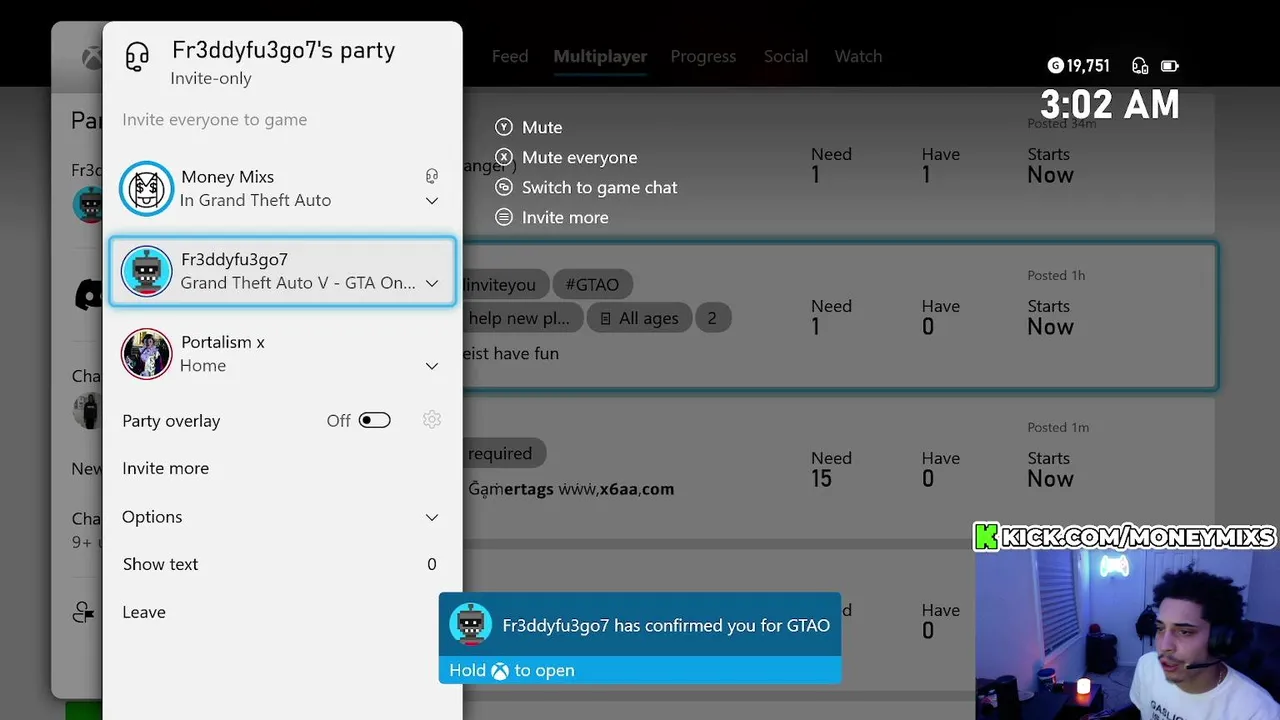Switch to the Multiplayer tab
Viewport: 1280px width, 720px height.
(x=600, y=56)
